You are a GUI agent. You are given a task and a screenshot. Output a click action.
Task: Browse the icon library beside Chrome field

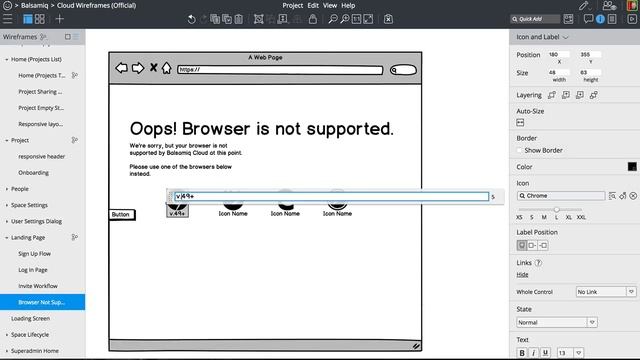[x=612, y=196]
